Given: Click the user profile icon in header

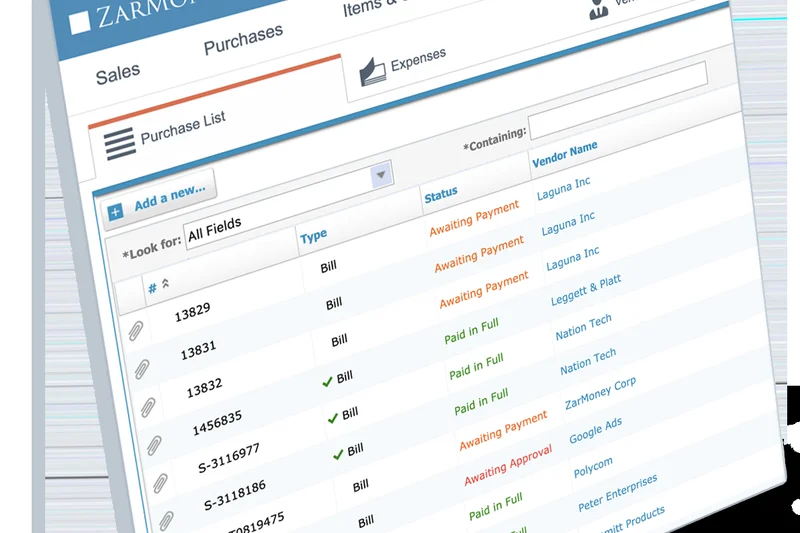Looking at the screenshot, I should coord(599,8).
